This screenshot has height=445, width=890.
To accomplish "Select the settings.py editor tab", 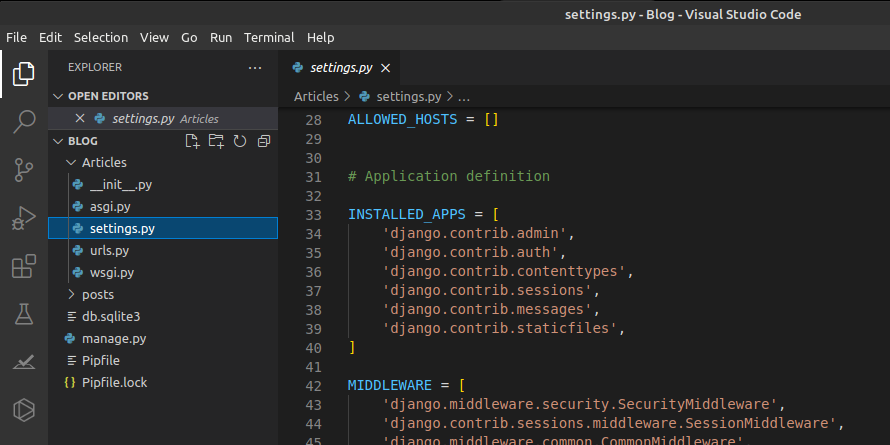I will point(339,68).
